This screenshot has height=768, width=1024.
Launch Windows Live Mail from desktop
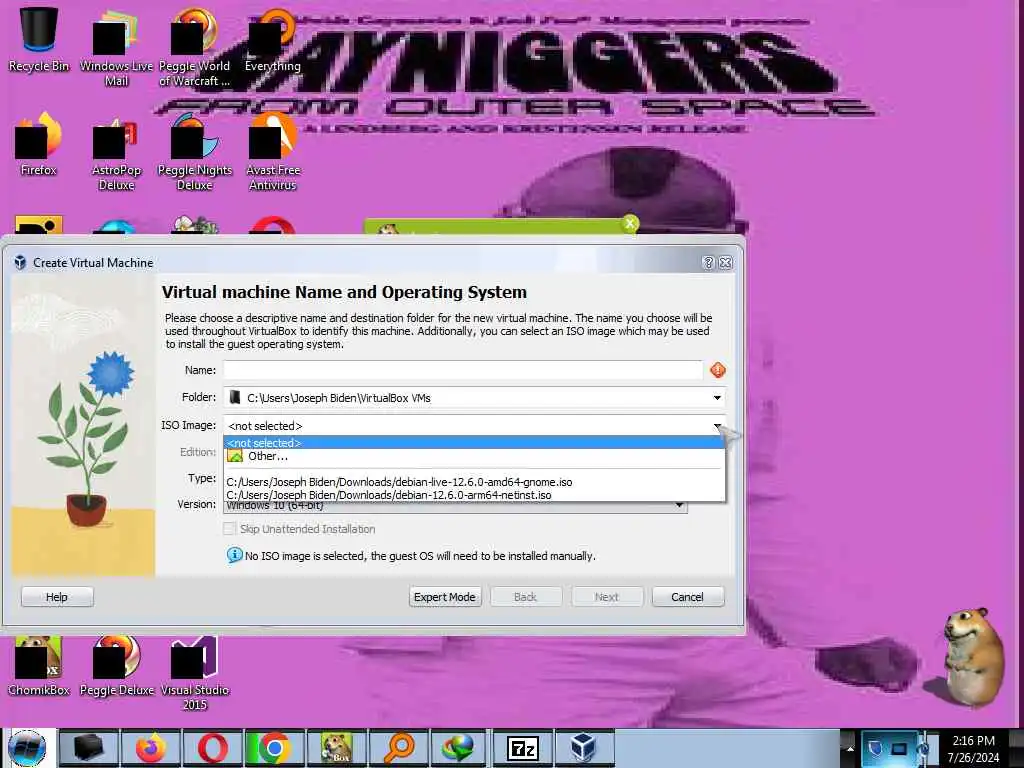point(116,47)
